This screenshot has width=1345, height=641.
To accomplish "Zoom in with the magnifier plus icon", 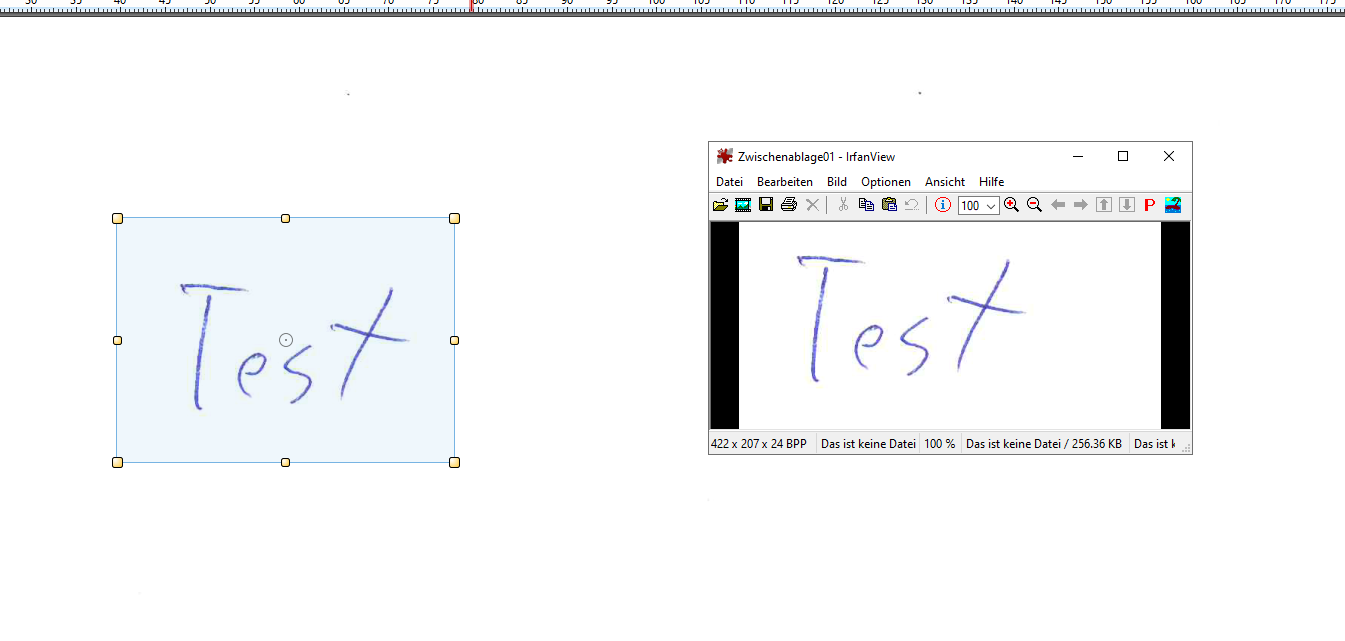I will 1011,204.
